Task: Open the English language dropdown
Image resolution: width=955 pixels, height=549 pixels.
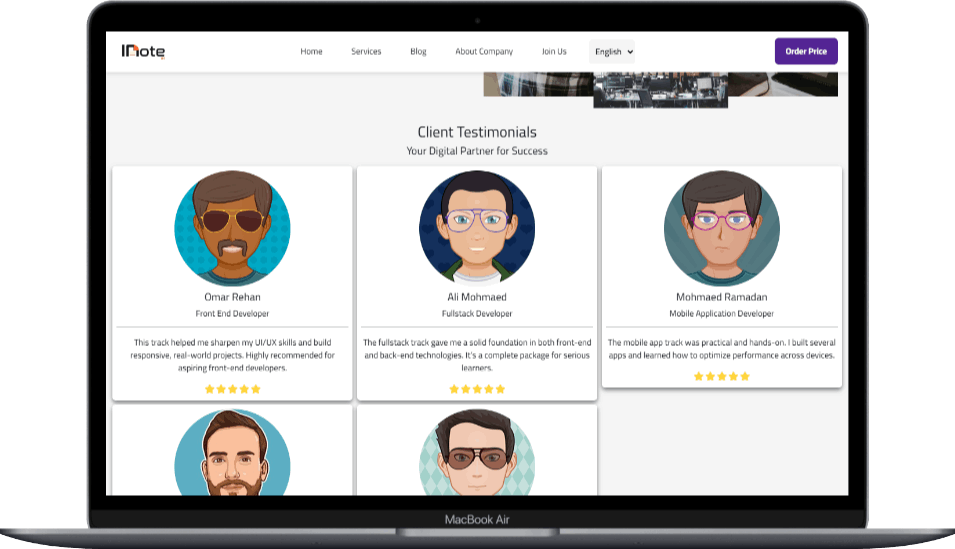Action: click(x=612, y=52)
